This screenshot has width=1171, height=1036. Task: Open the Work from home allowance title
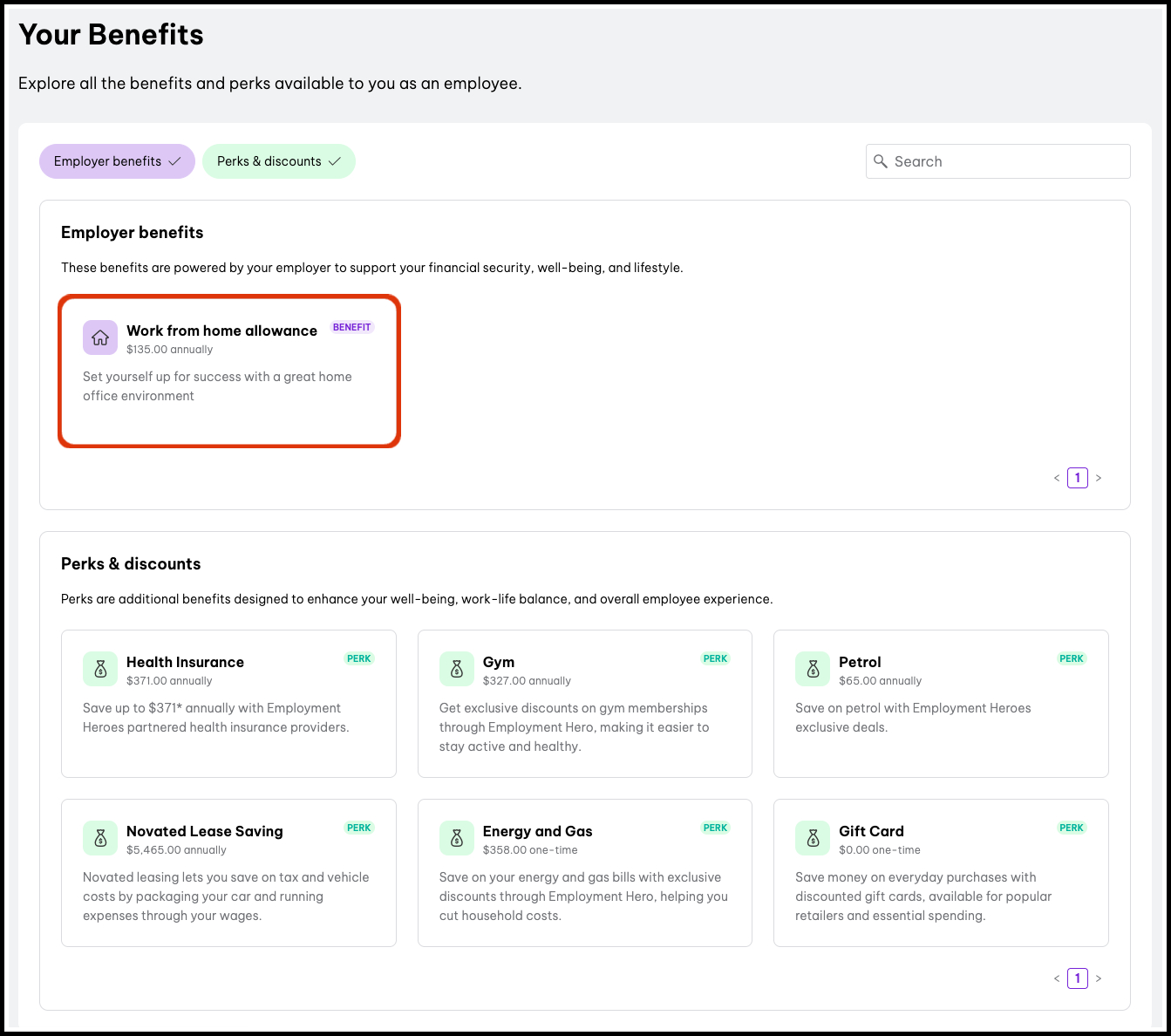click(x=221, y=331)
